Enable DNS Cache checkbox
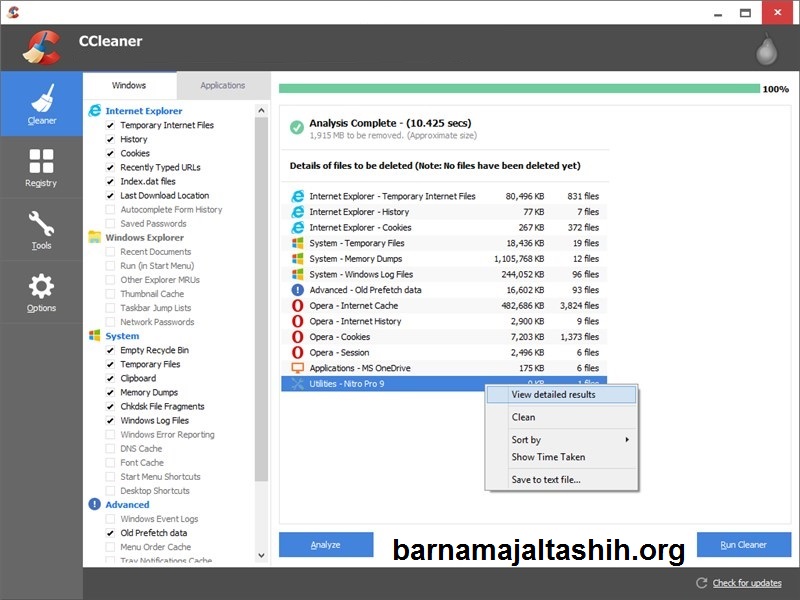Screen dimensions: 800x600 pos(110,448)
